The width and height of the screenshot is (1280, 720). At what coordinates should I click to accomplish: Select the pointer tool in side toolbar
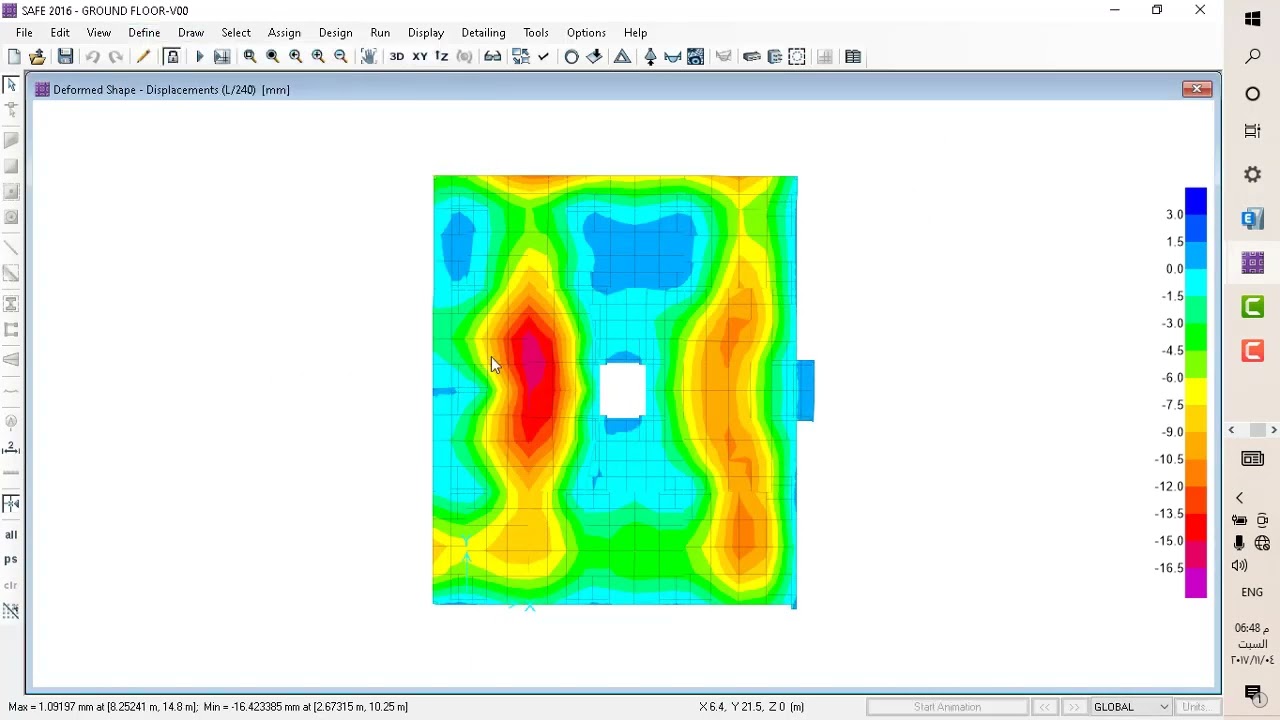point(11,86)
